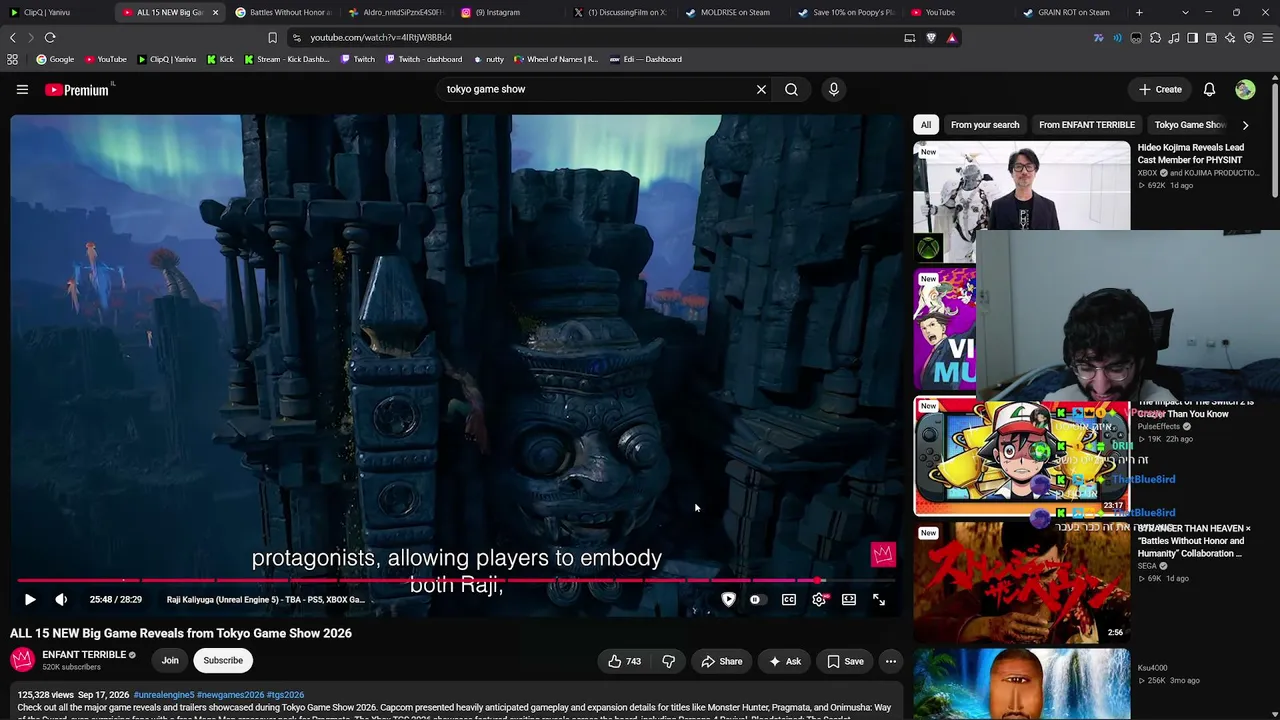Start voice search with microphone icon
Screen dimensions: 1280x720
click(x=833, y=89)
